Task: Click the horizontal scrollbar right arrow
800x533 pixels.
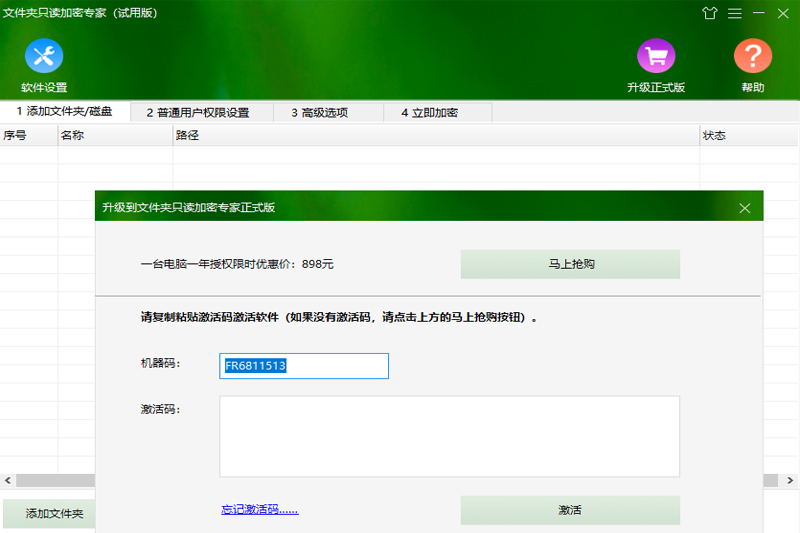Action: [x=790, y=480]
